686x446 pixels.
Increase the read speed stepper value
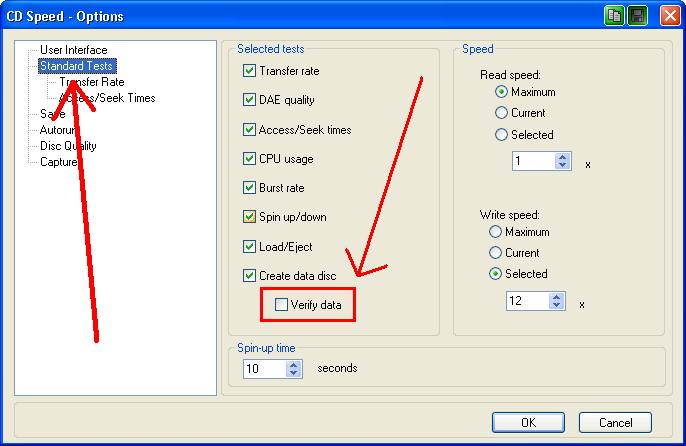pyautogui.click(x=562, y=156)
